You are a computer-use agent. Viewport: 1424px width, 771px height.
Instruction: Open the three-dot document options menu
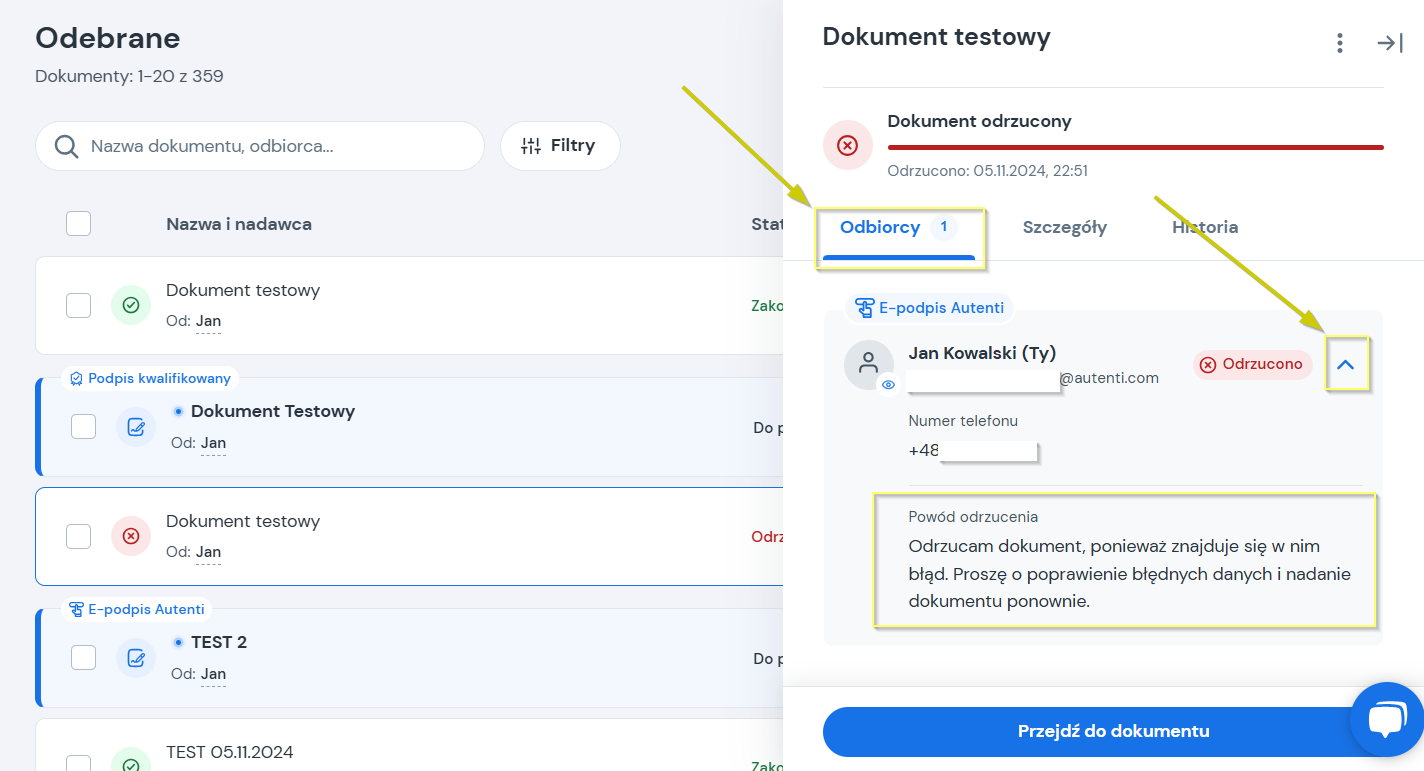(1340, 43)
